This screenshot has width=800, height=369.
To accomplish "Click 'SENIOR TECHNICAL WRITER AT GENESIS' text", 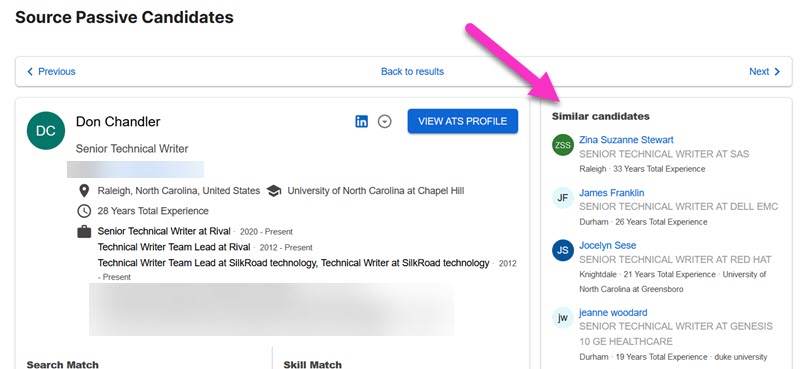I will click(676, 326).
